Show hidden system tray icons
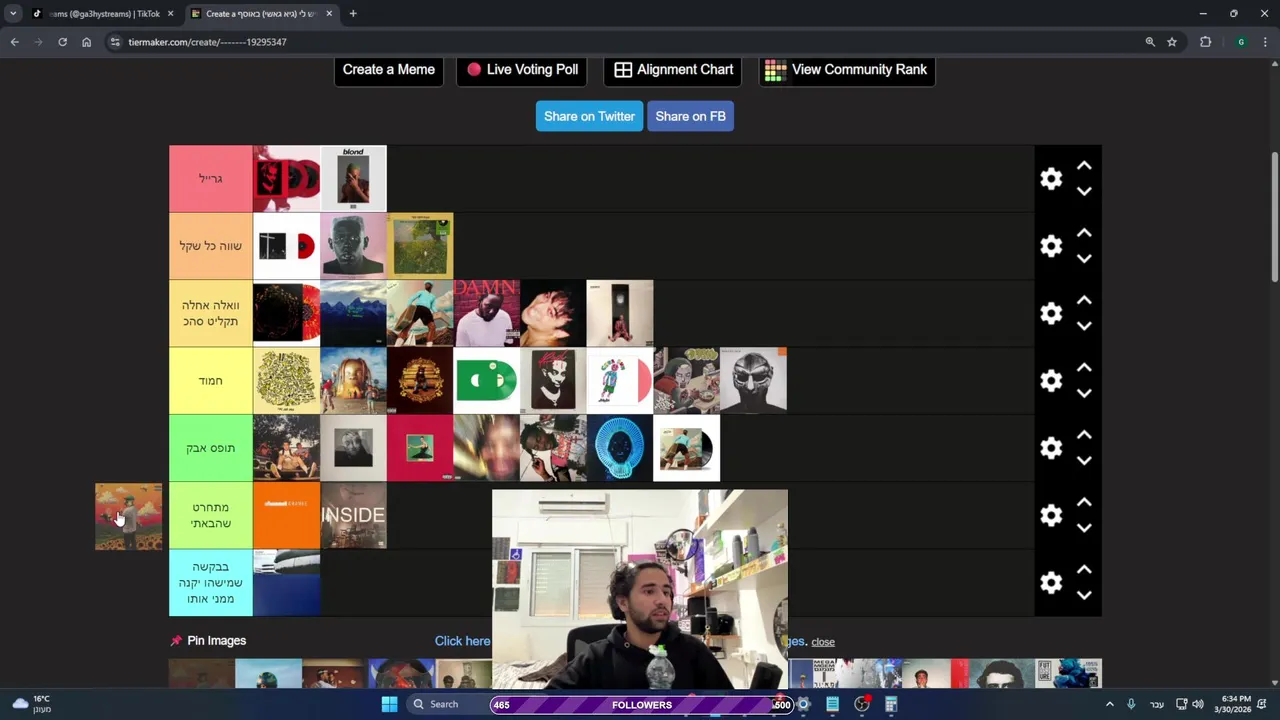This screenshot has height=720, width=1280. (1111, 704)
